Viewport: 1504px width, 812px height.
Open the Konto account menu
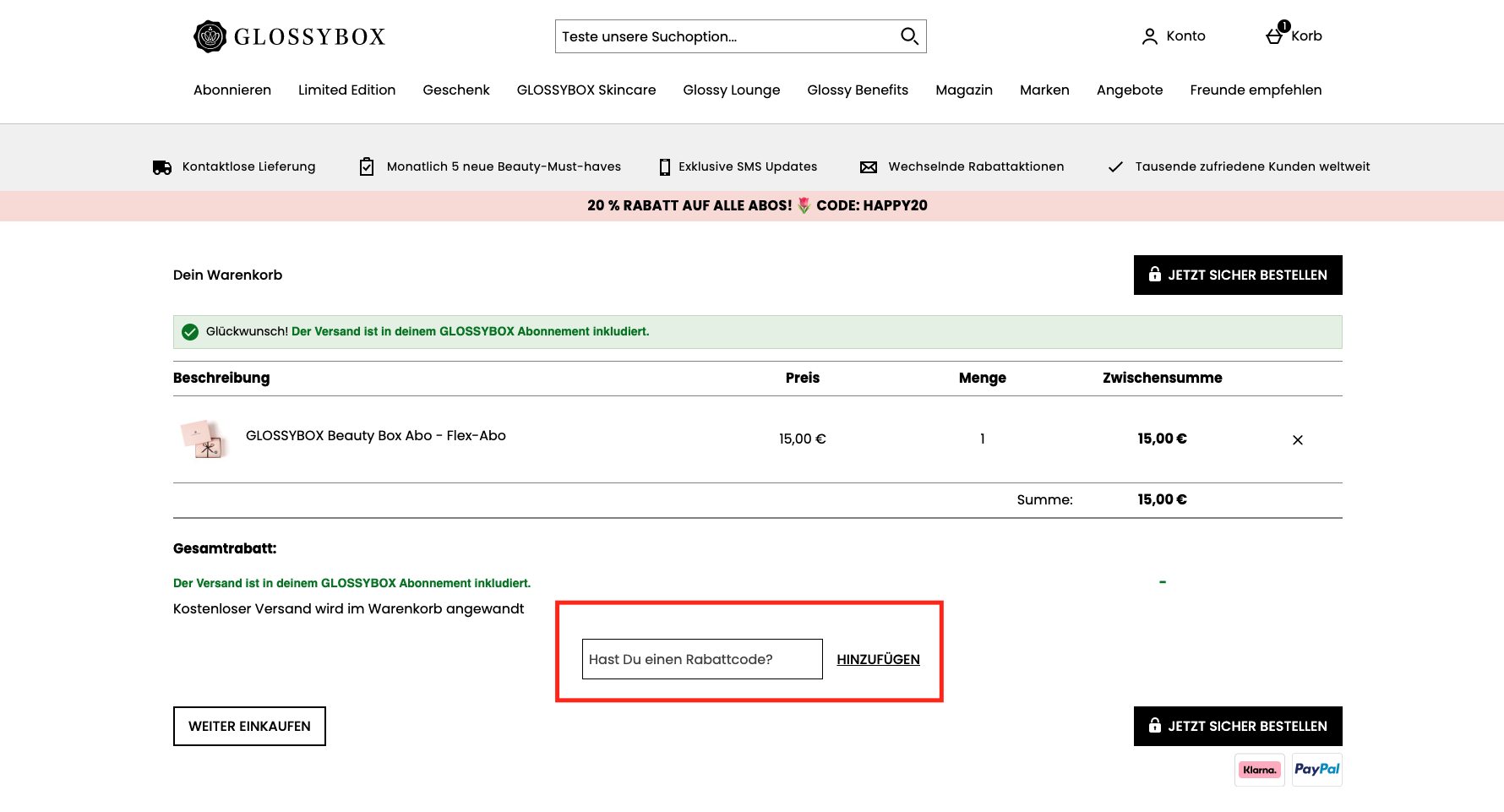1173,36
